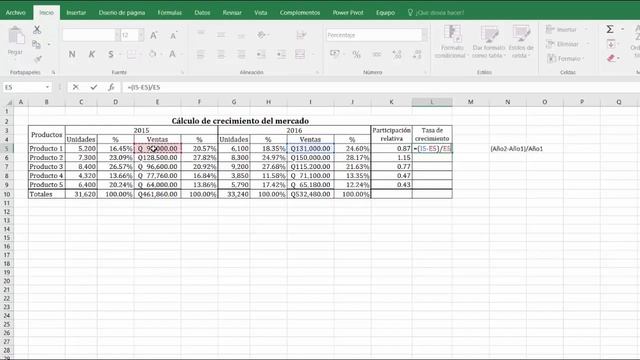Select the Totales cell
Image resolution: width=640 pixels, height=360 pixels.
click(x=47, y=194)
